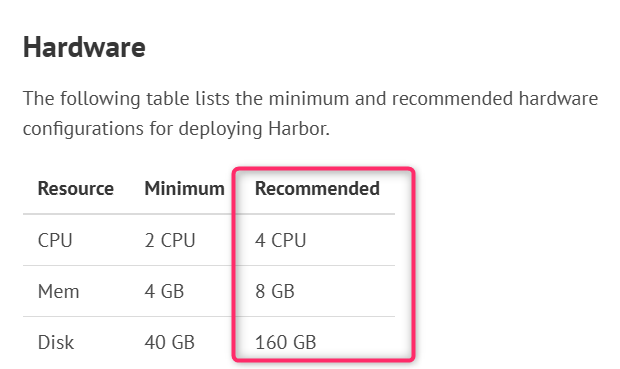This screenshot has height=369, width=620.
Task: Click the CPU row label
Action: pos(55,240)
